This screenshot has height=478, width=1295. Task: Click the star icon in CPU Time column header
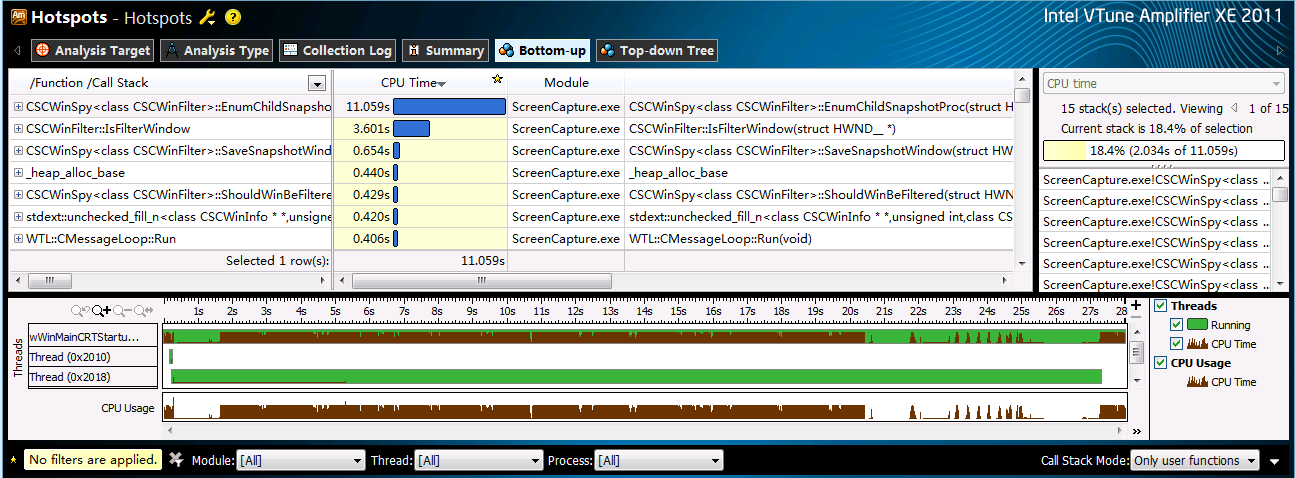[497, 80]
